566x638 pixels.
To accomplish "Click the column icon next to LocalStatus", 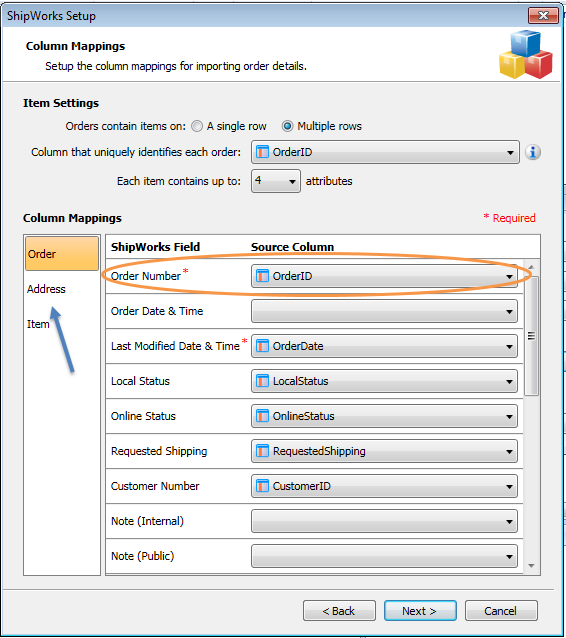I will (x=262, y=381).
